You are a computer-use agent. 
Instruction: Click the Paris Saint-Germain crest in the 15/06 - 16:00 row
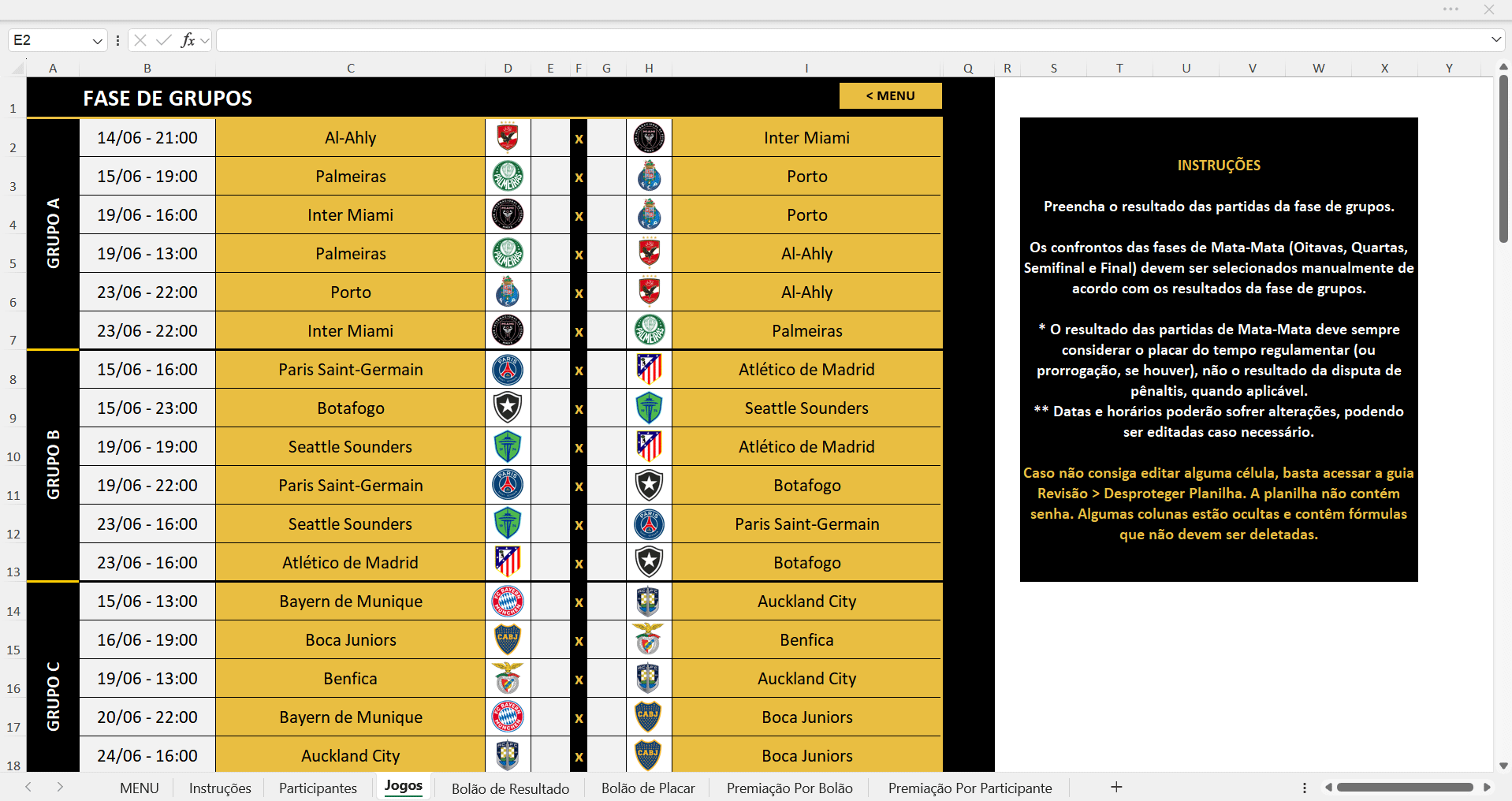pos(508,369)
